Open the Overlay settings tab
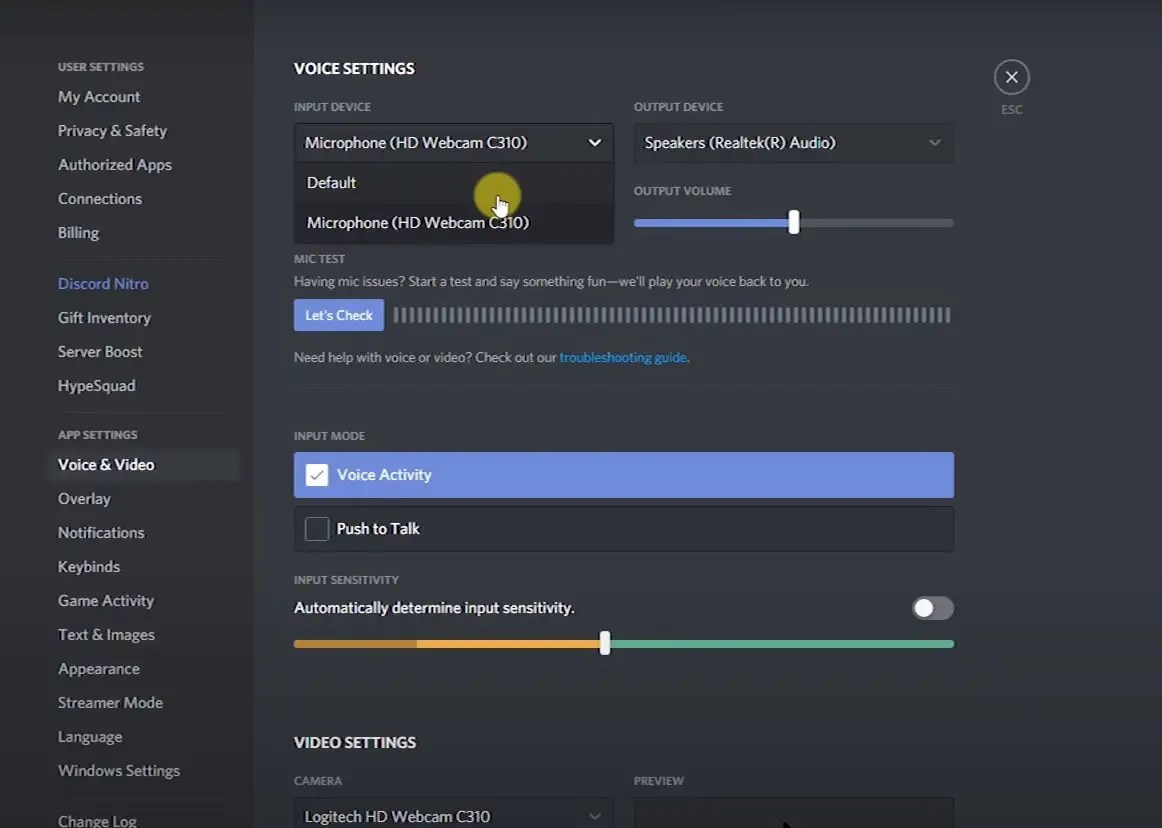Viewport: 1162px width, 828px height. click(x=84, y=498)
